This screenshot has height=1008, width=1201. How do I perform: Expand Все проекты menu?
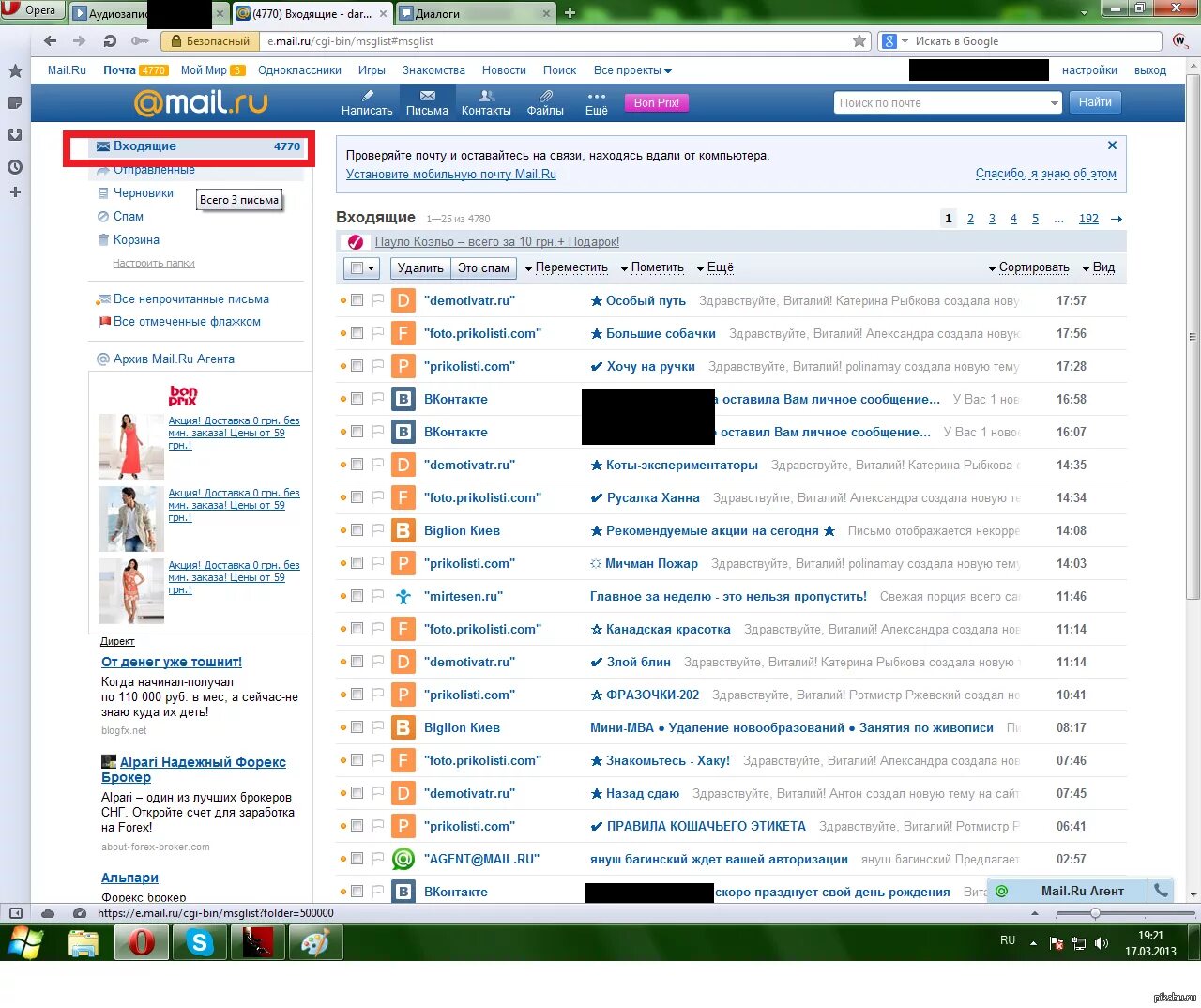[x=632, y=70]
